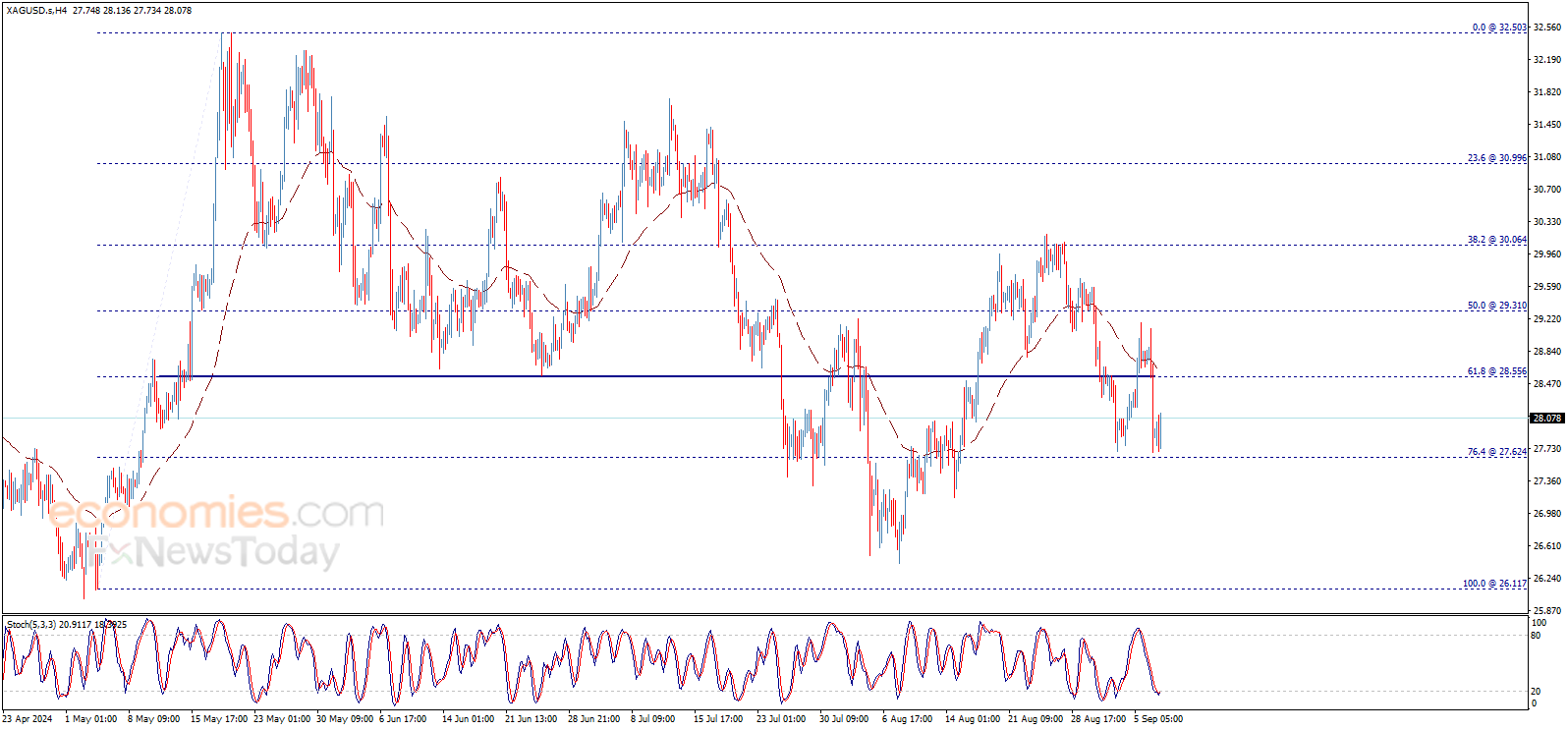The height and width of the screenshot is (730, 1568).
Task: Click the stochastic 80 level marker
Action: click(x=1536, y=636)
